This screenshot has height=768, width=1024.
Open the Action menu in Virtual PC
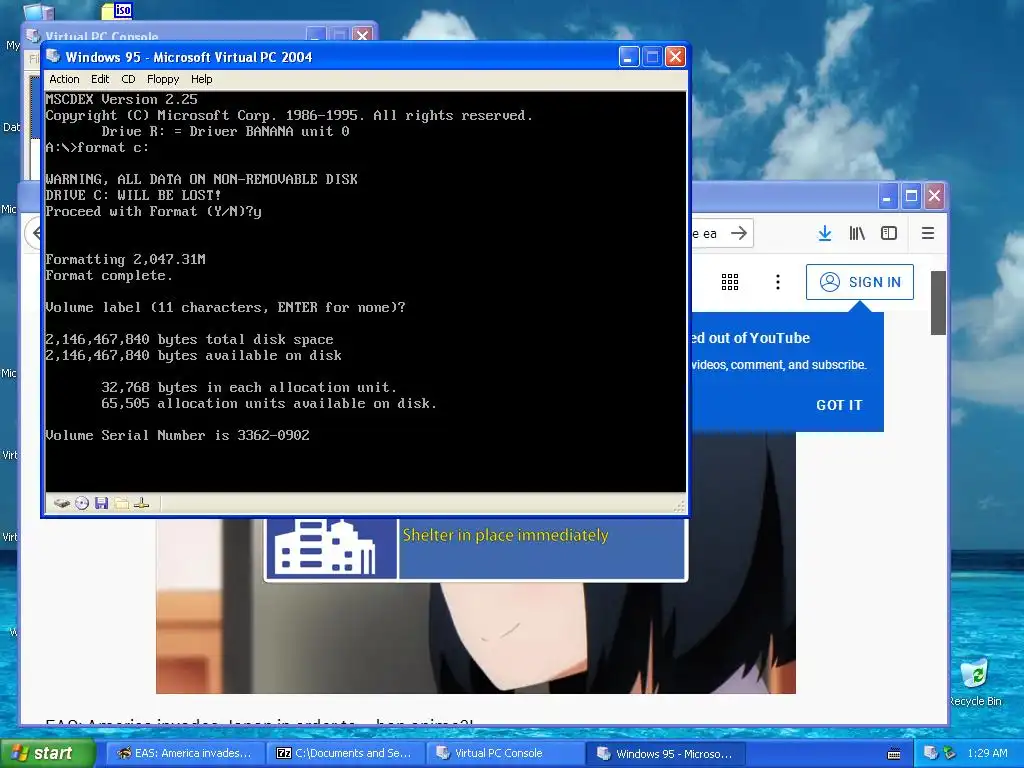pos(64,79)
